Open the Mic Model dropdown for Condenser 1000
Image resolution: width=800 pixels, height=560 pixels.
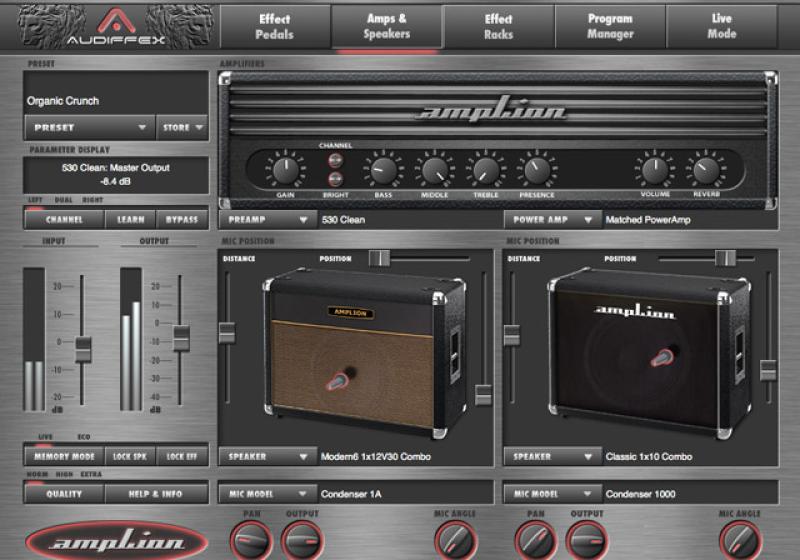click(x=553, y=494)
